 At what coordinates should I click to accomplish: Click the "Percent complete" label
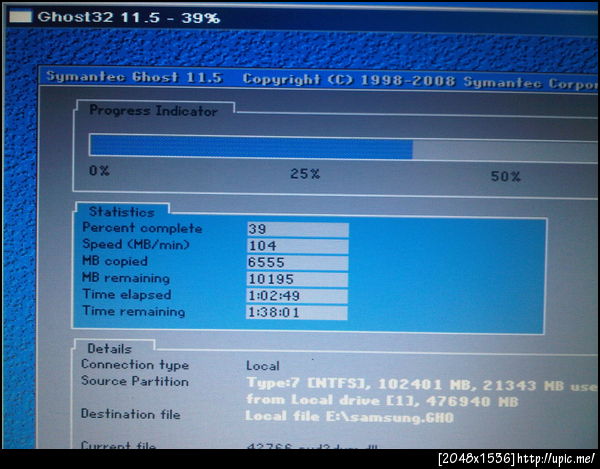click(142, 228)
